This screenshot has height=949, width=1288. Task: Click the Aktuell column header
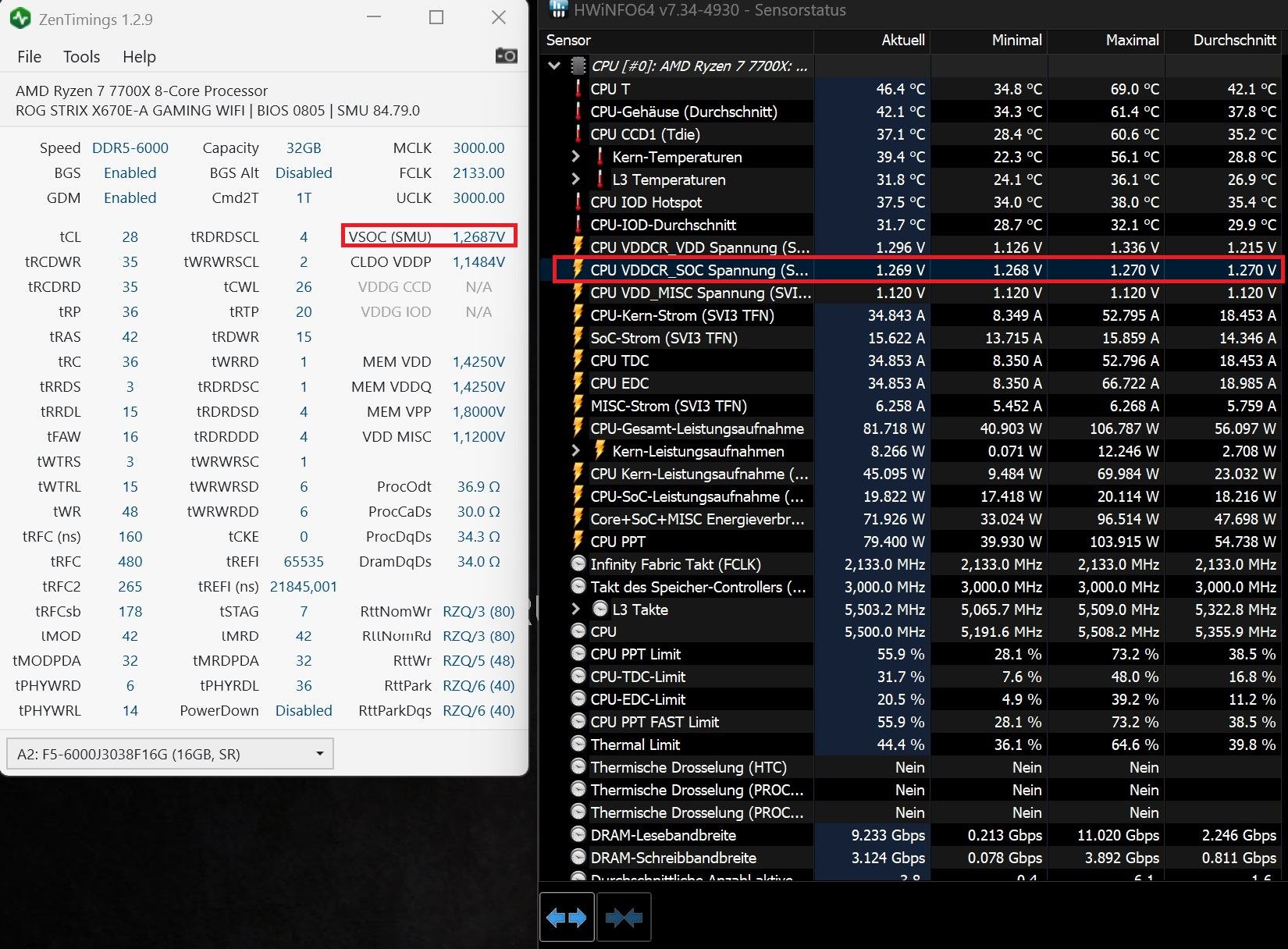tap(872, 41)
